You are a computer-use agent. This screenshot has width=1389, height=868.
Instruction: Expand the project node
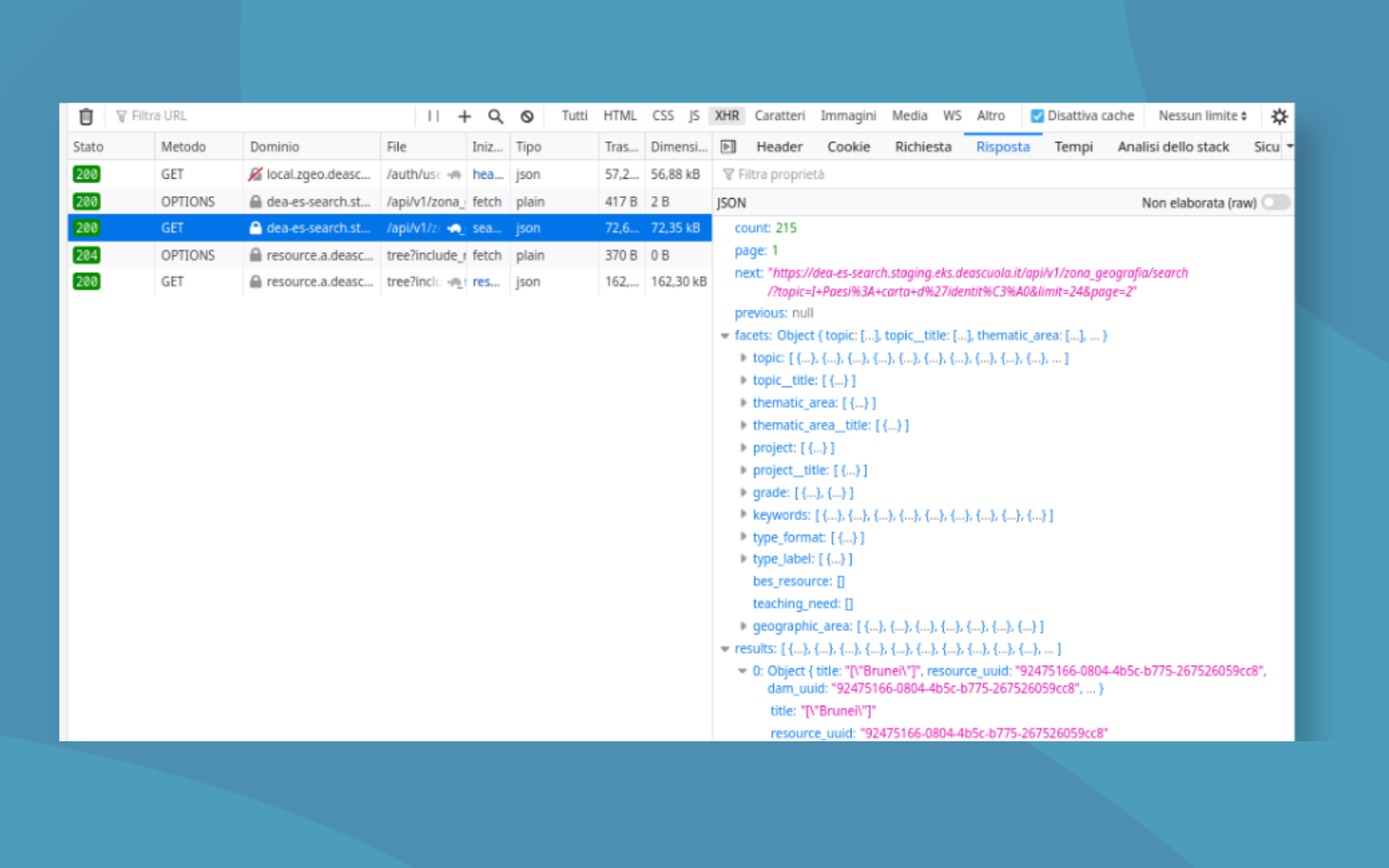coord(743,448)
